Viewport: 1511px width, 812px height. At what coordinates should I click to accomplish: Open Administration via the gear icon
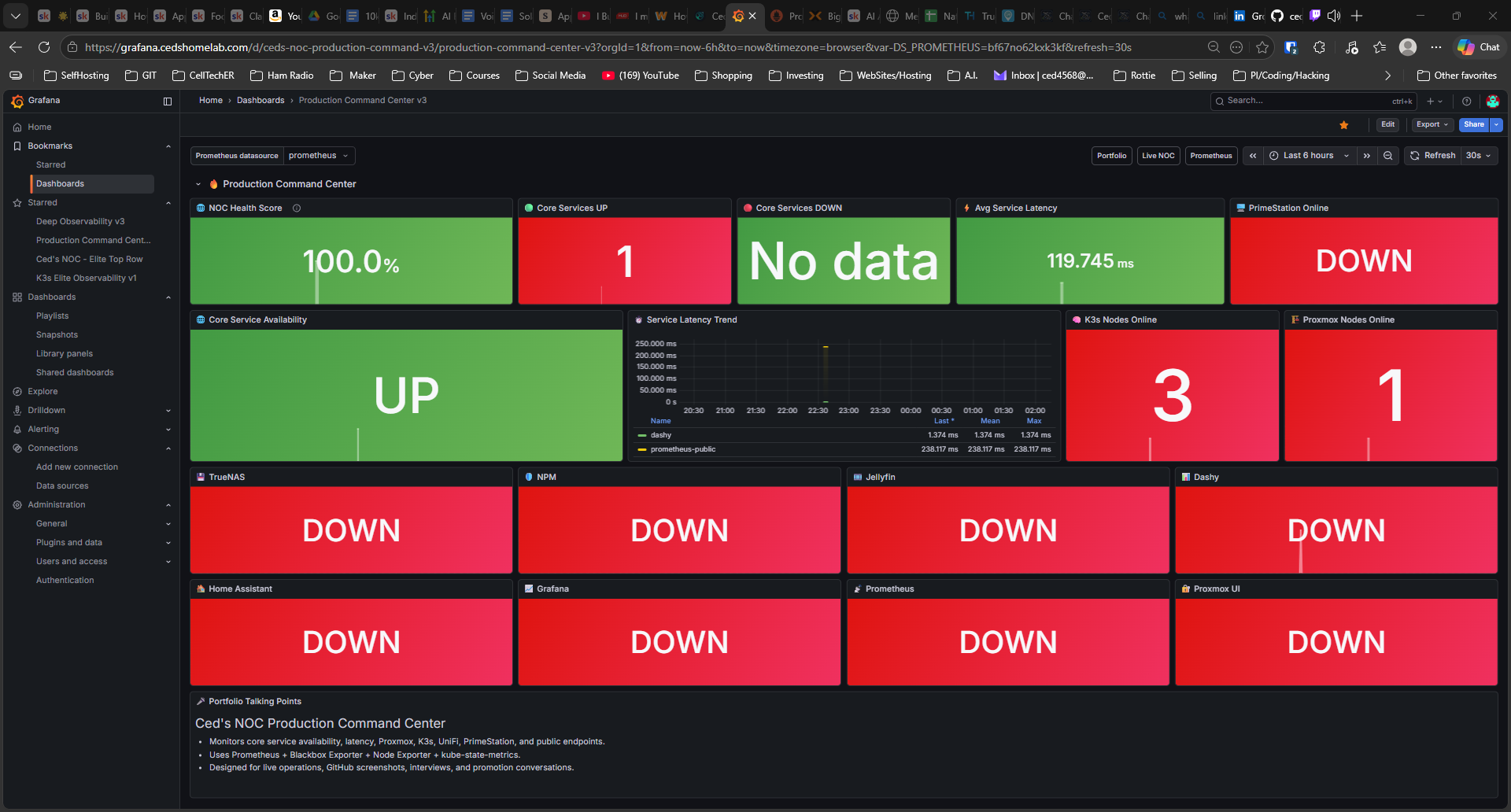point(17,504)
